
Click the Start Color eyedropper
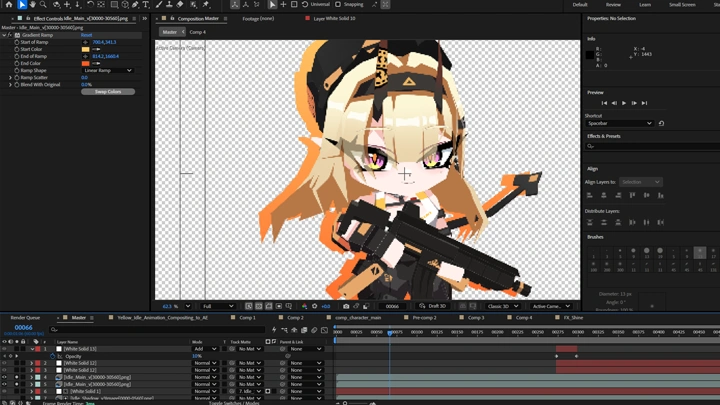[x=96, y=49]
